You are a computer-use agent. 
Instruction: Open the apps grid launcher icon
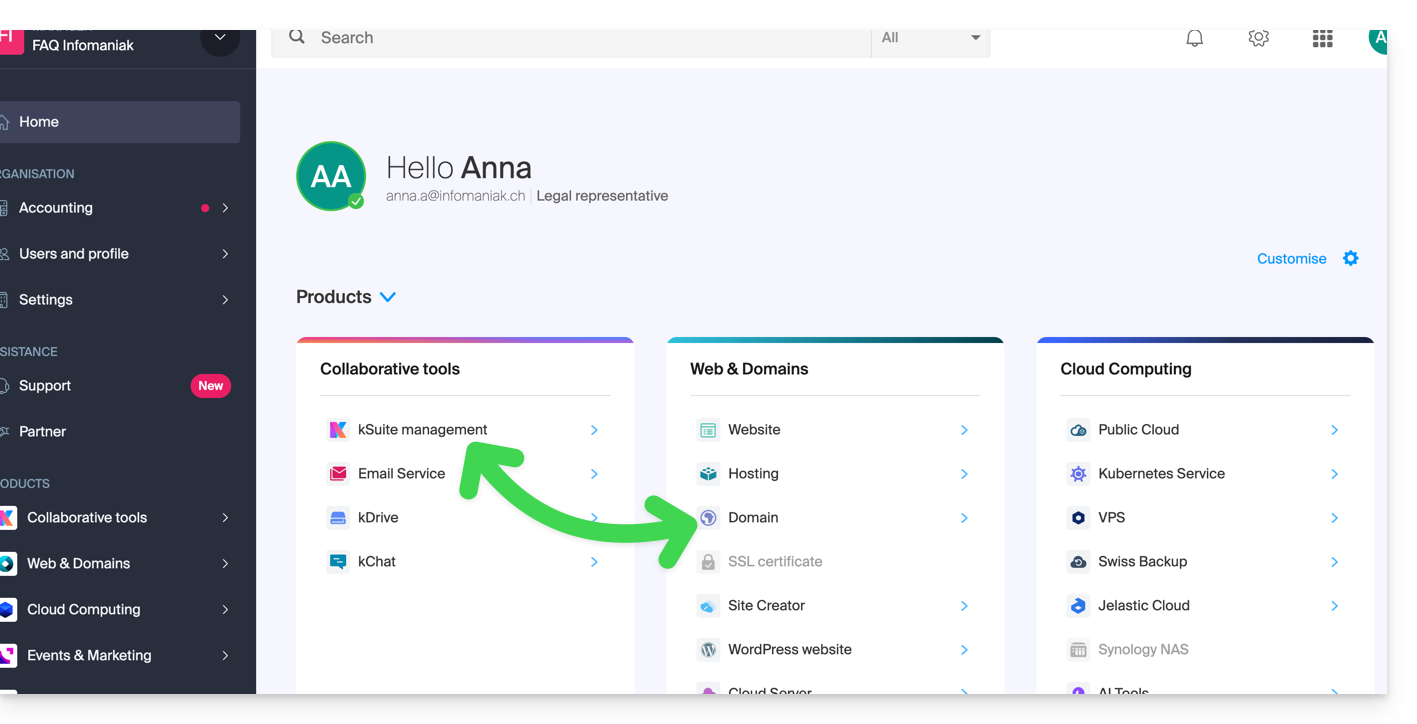pyautogui.click(x=1322, y=39)
